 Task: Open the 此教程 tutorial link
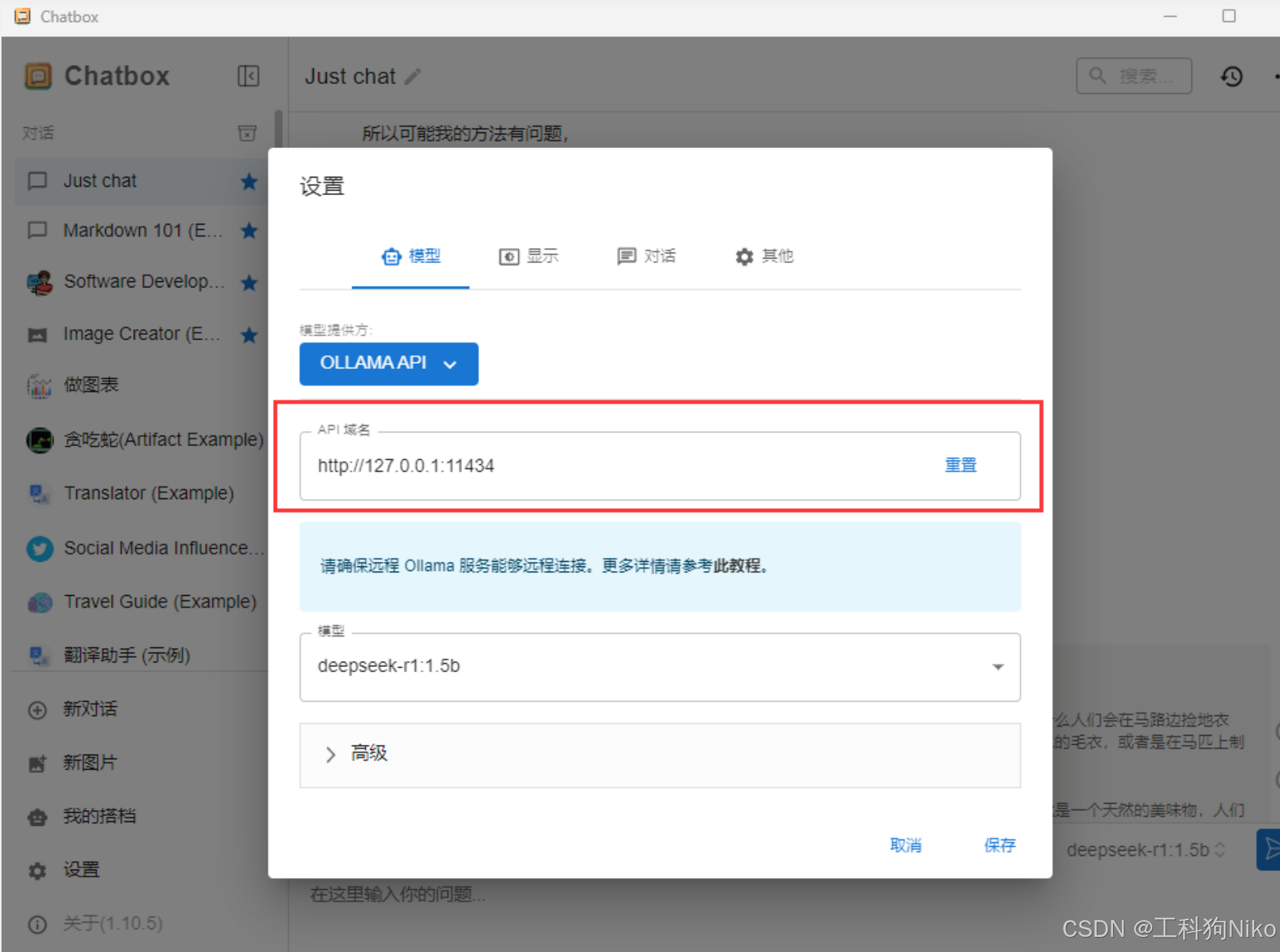738,566
